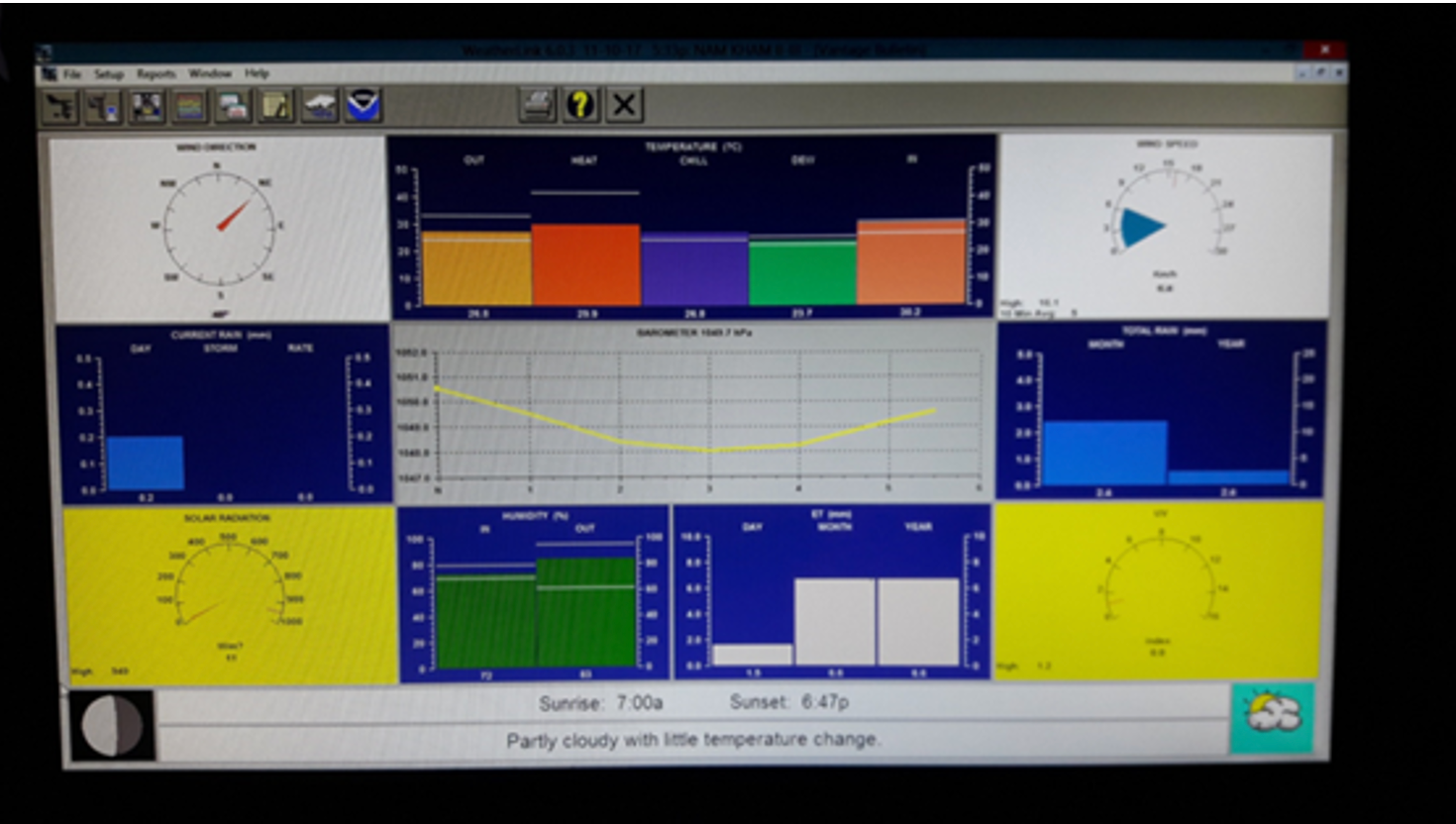Viewport: 1456px width, 824px height.
Task: Click the moon phase image
Action: click(x=112, y=725)
